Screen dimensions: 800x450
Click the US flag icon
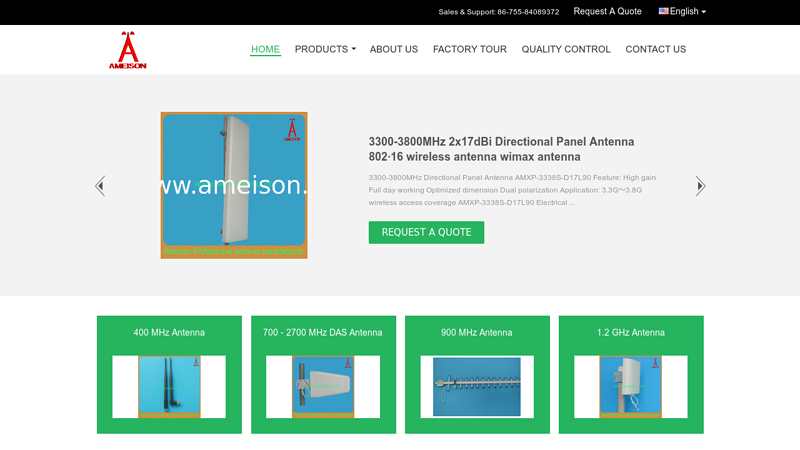[x=663, y=11]
